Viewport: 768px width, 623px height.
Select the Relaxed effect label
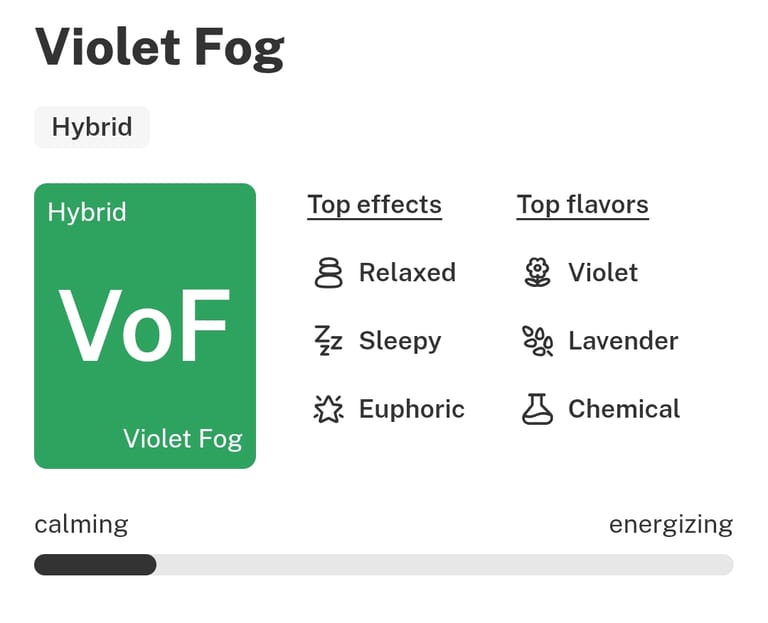tap(407, 273)
